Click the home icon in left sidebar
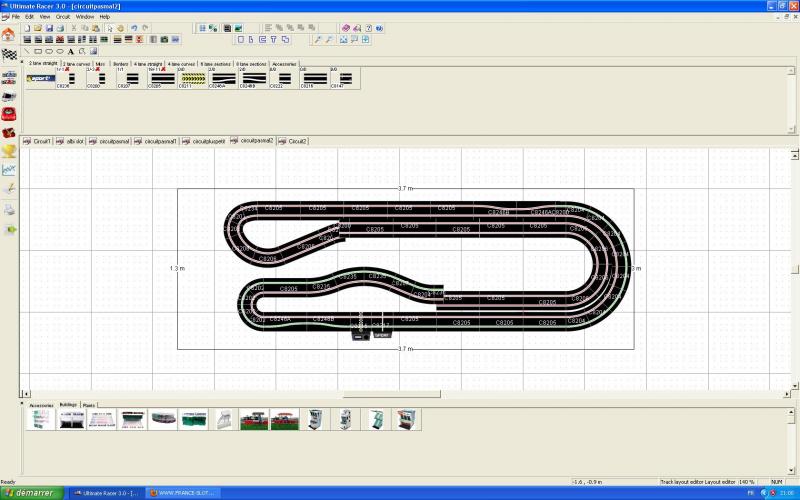800x500 pixels. coord(9,33)
